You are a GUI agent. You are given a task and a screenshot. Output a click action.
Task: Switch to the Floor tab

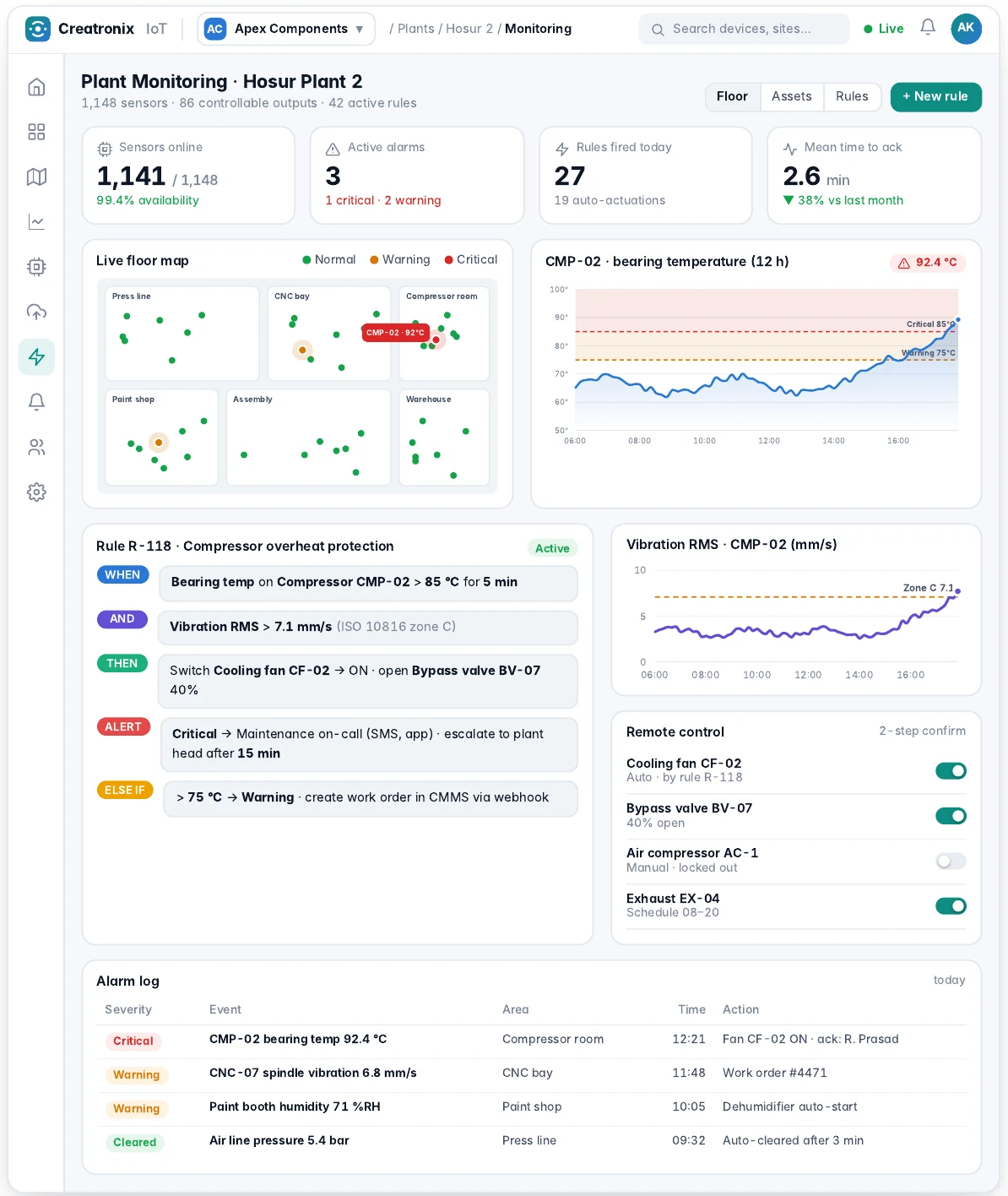click(x=732, y=96)
